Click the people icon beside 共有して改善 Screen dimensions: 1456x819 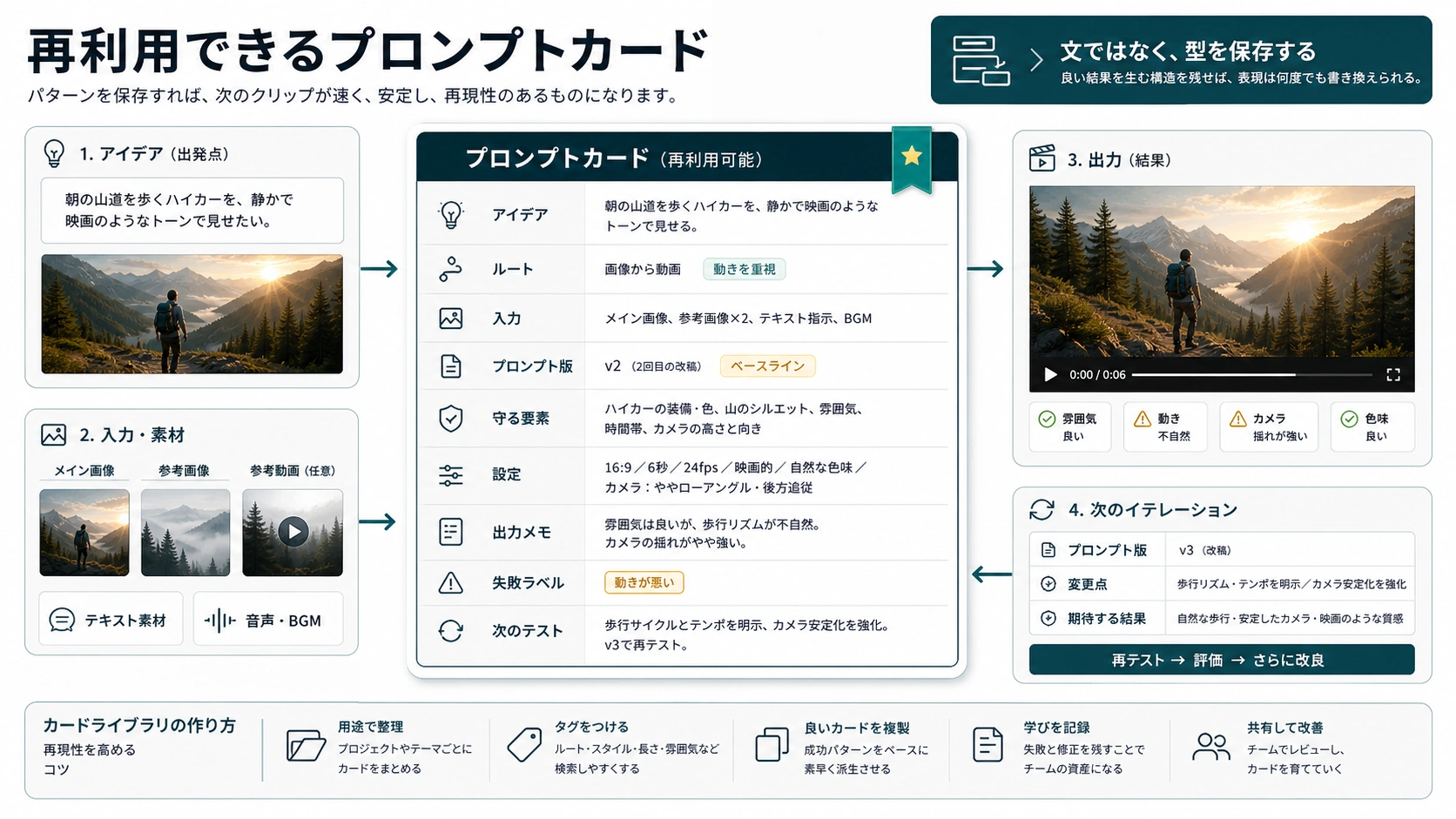pos(1211,746)
